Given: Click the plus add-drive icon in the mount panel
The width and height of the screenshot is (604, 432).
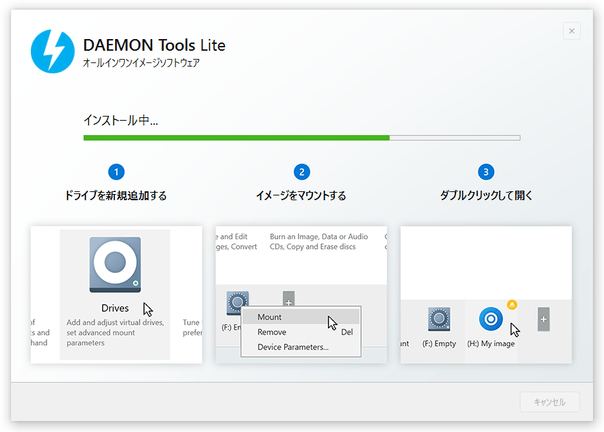Looking at the screenshot, I should (x=289, y=298).
